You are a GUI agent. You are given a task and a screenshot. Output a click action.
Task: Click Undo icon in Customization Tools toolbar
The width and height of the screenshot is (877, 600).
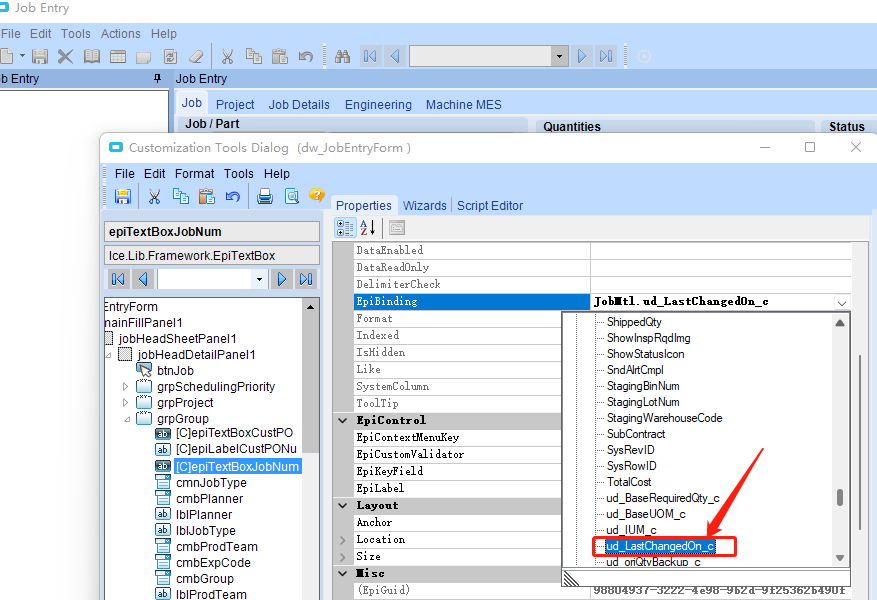tap(233, 196)
